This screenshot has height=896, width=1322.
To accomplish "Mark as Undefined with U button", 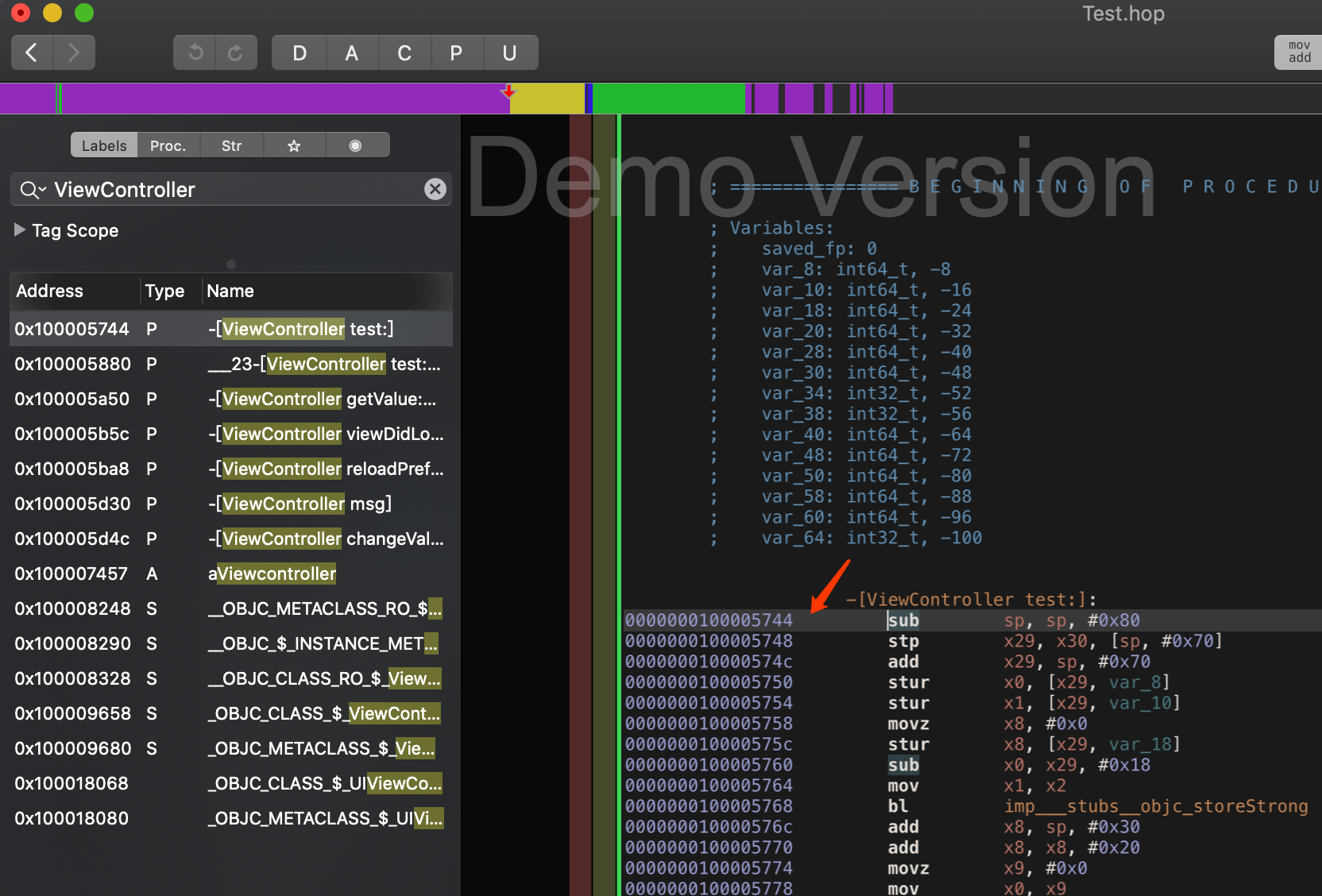I will (x=510, y=52).
